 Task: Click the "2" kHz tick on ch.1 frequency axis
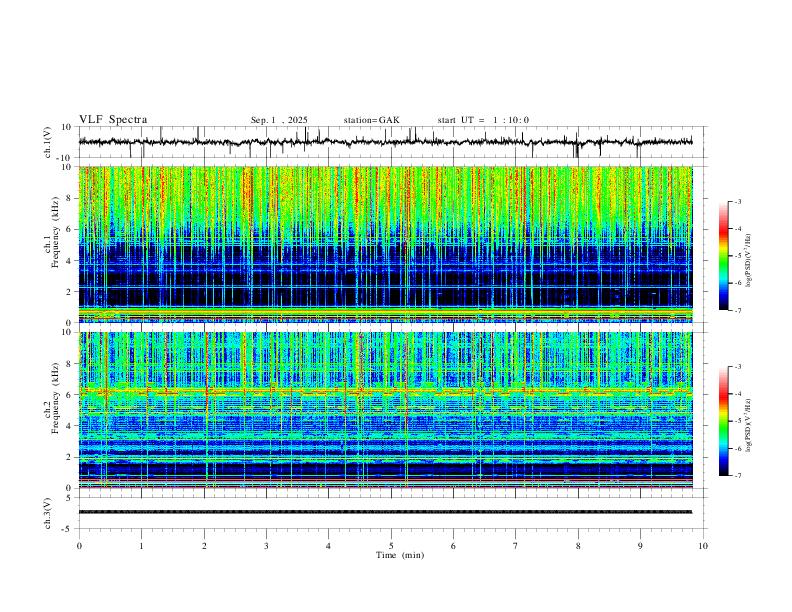69,291
